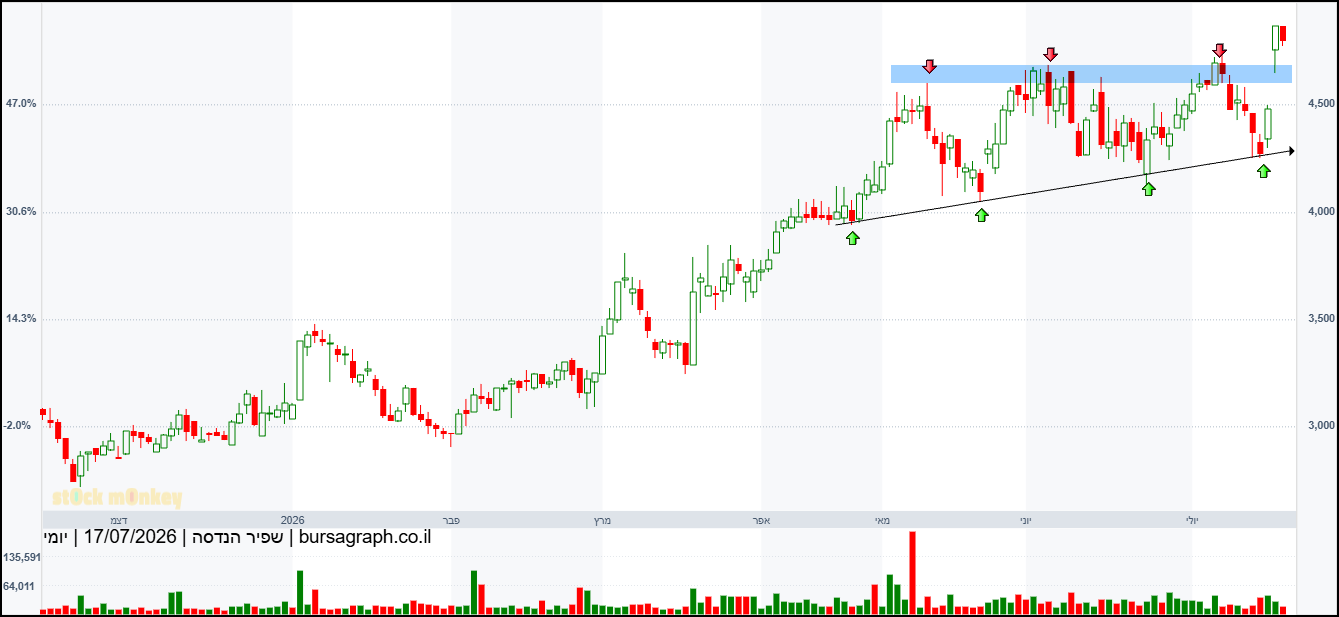Click the 135,591 volume axis label

22,558
